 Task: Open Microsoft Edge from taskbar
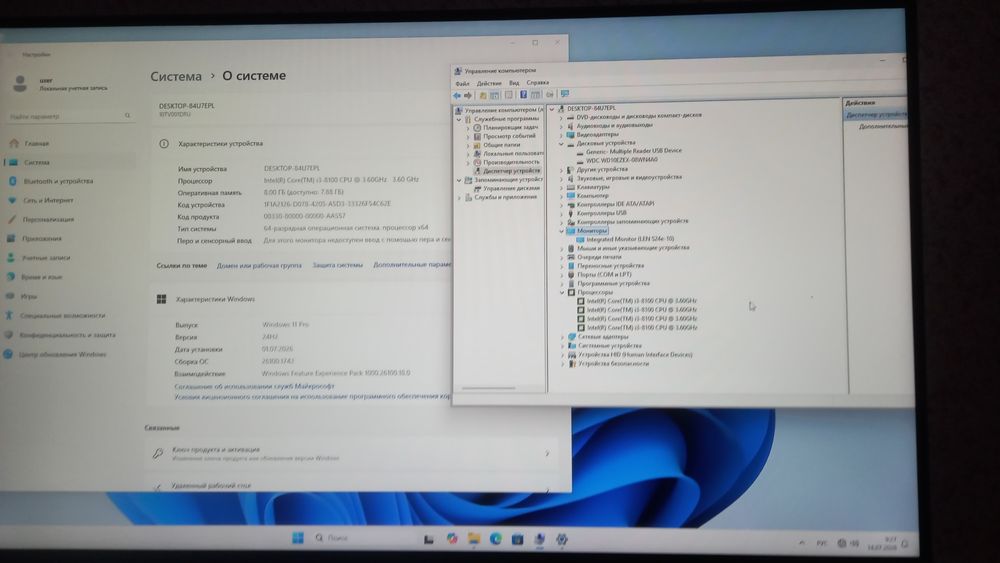tap(496, 539)
